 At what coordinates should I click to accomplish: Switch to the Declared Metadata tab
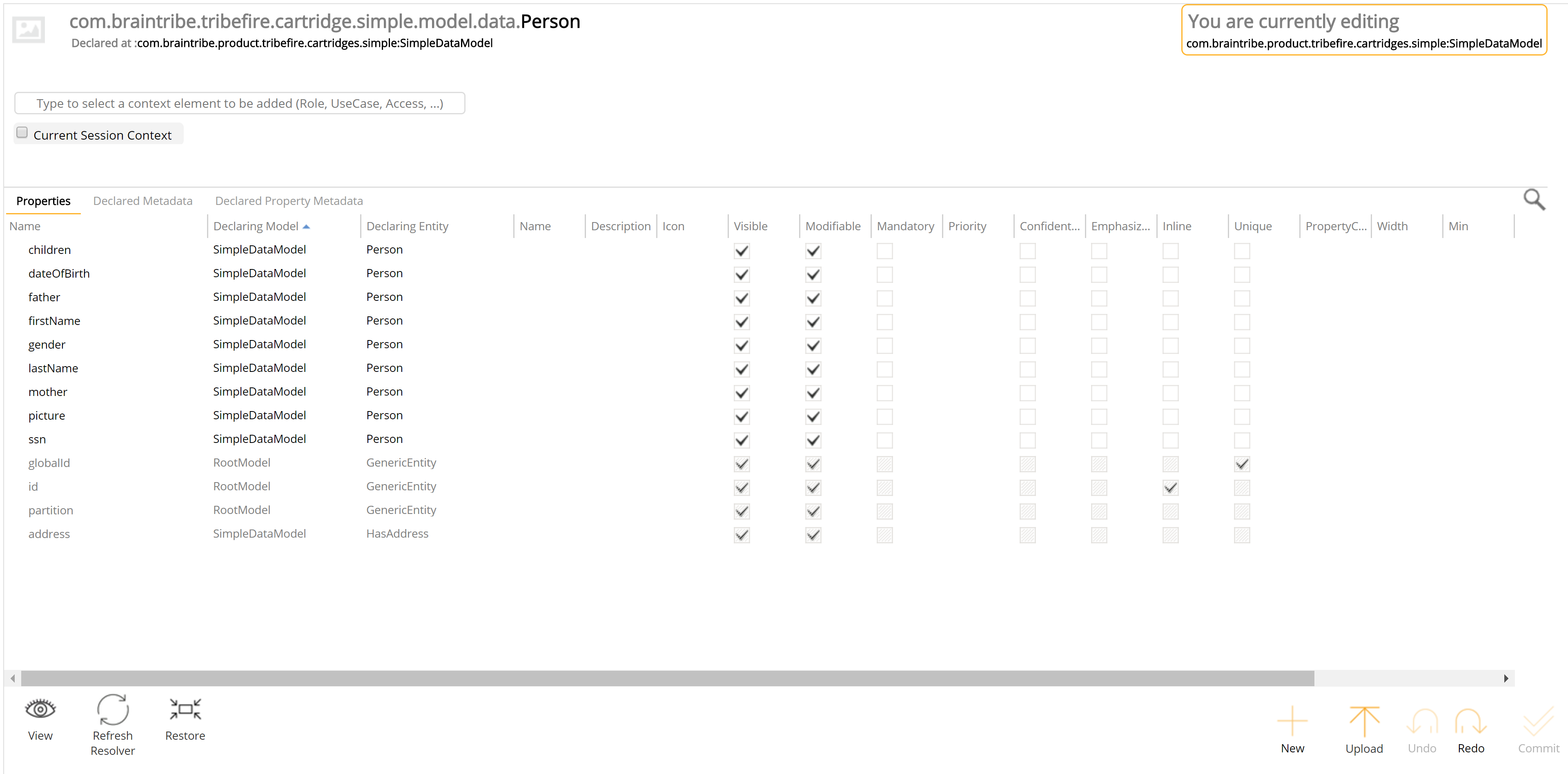143,201
